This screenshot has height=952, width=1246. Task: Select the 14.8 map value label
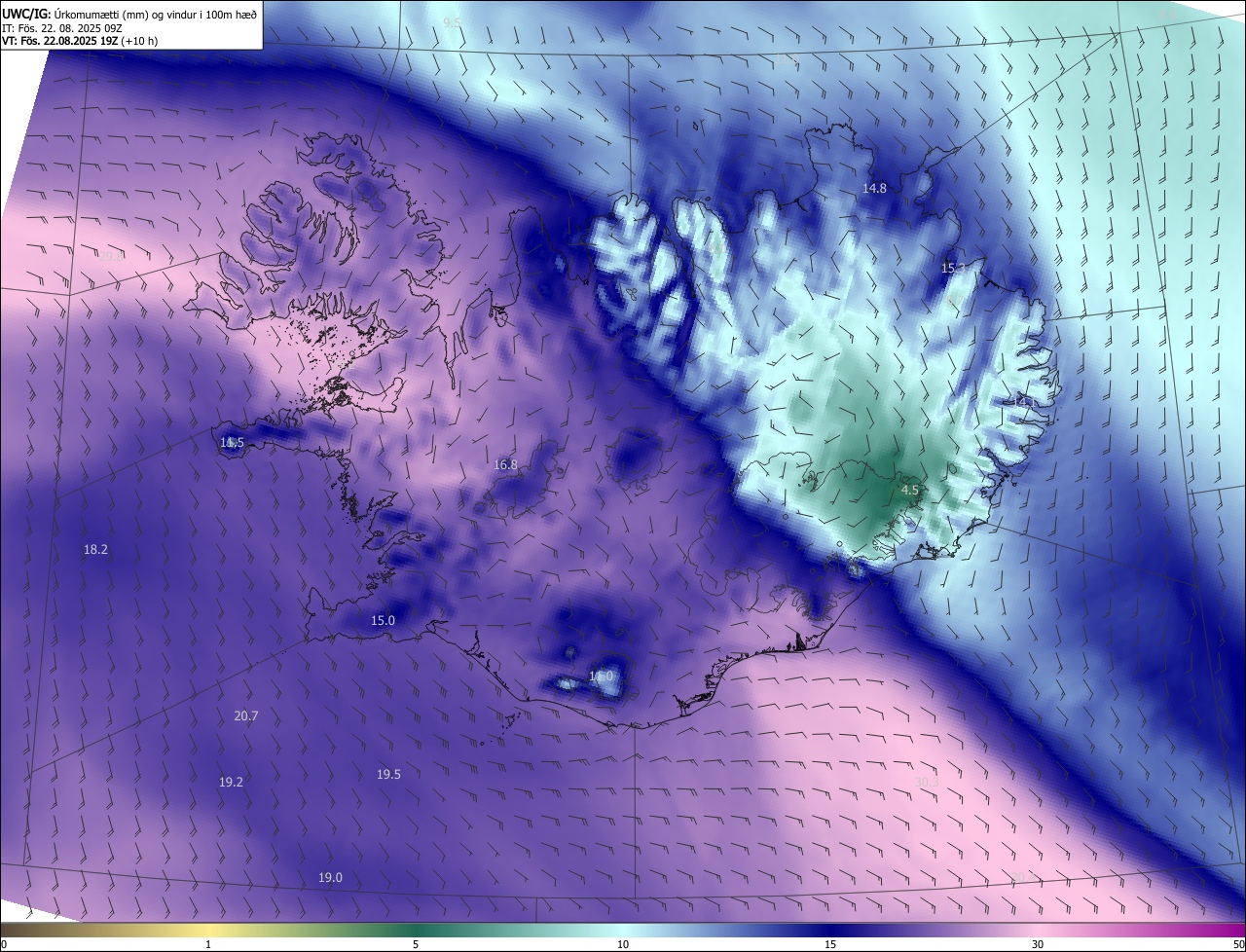(875, 188)
